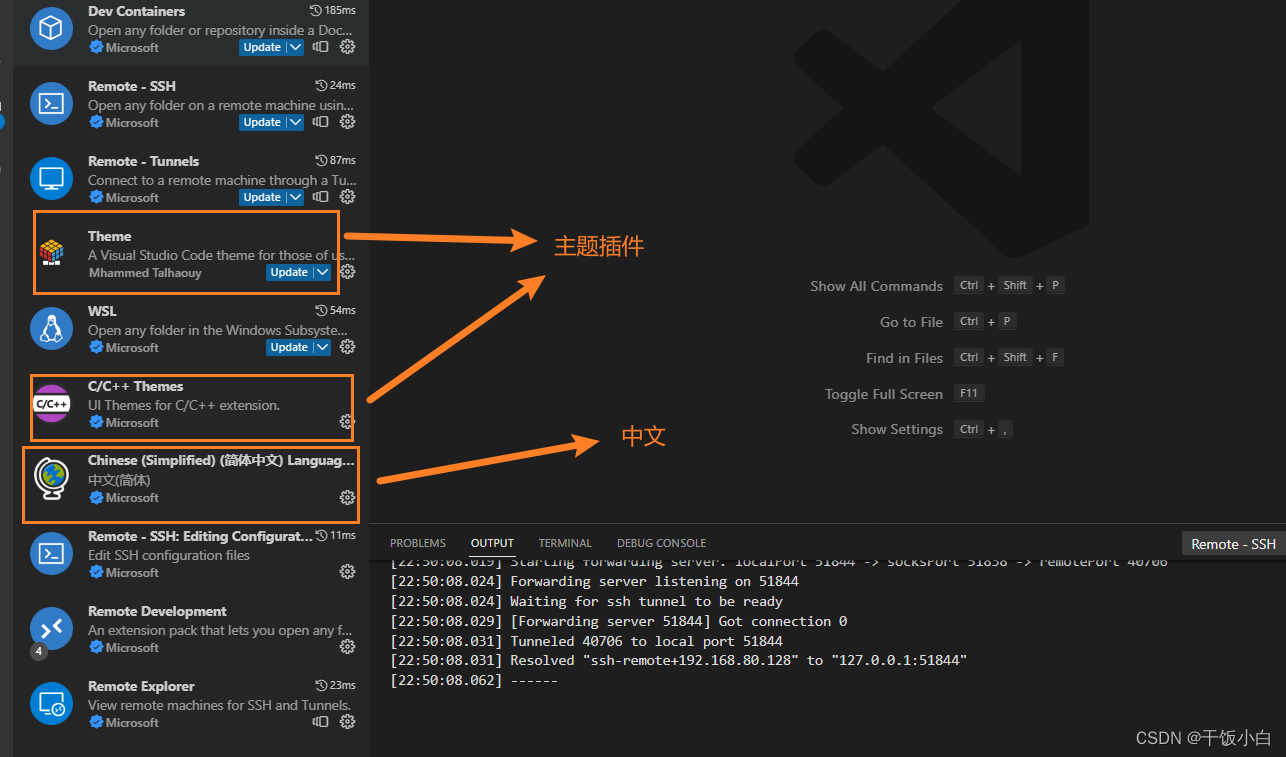Open the Remote - Tunnels manage gear
The image size is (1286, 757).
click(x=347, y=197)
